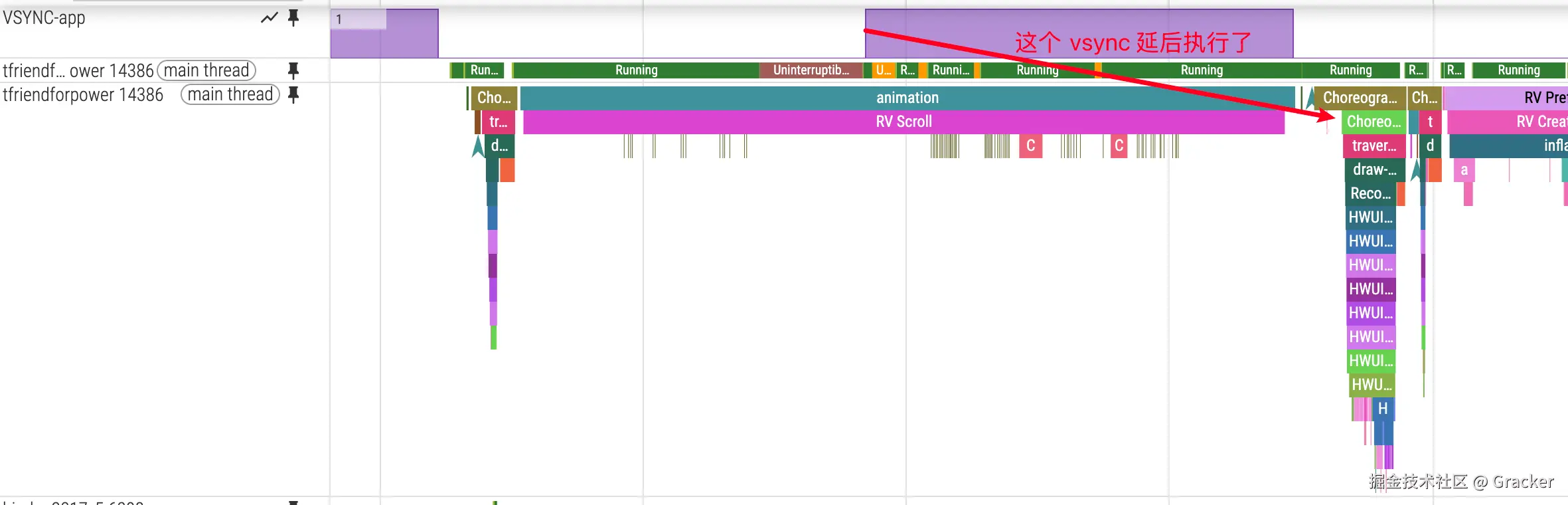Screen dimensions: 1568x505
Task: Select the Running state slice above RV Pre
Action: [x=1519, y=70]
